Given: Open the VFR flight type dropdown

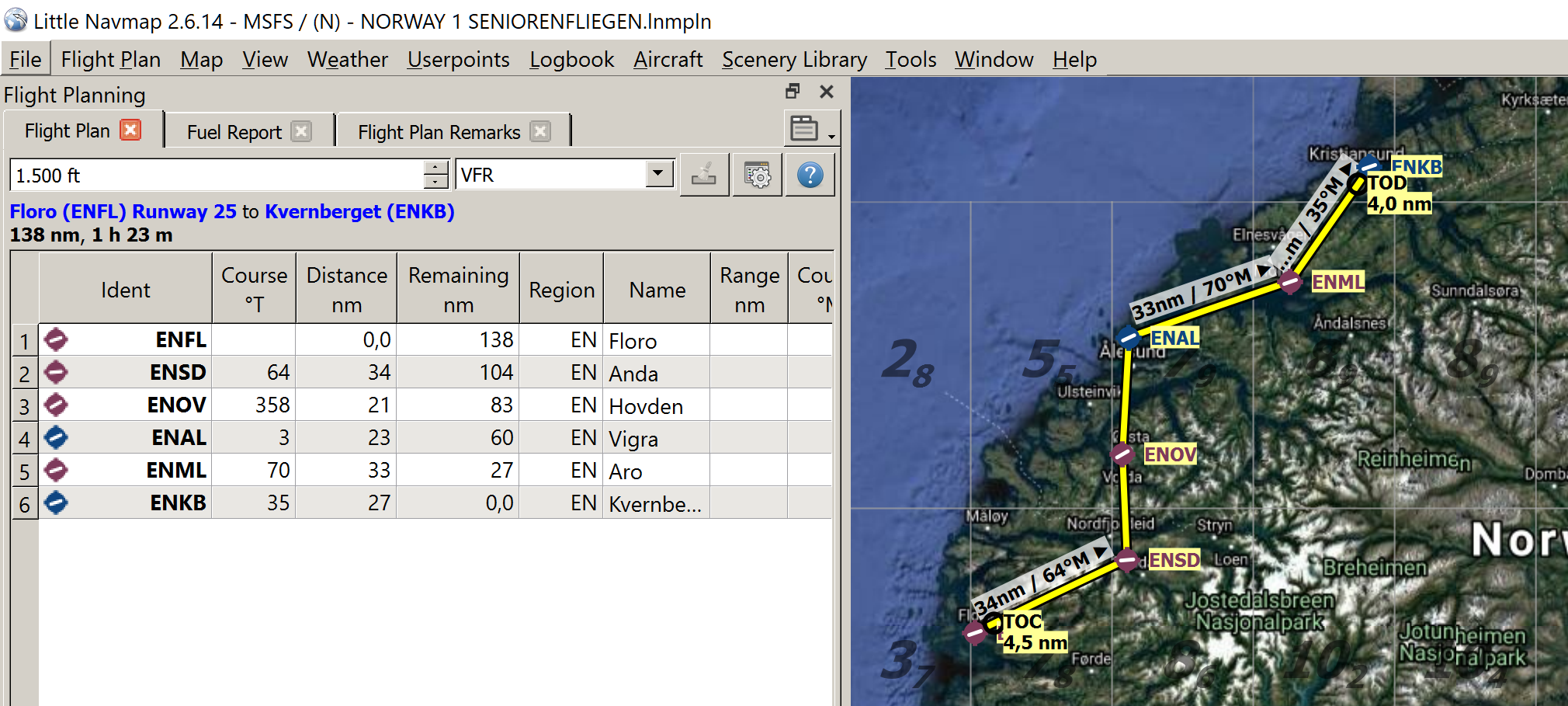Looking at the screenshot, I should tap(659, 173).
